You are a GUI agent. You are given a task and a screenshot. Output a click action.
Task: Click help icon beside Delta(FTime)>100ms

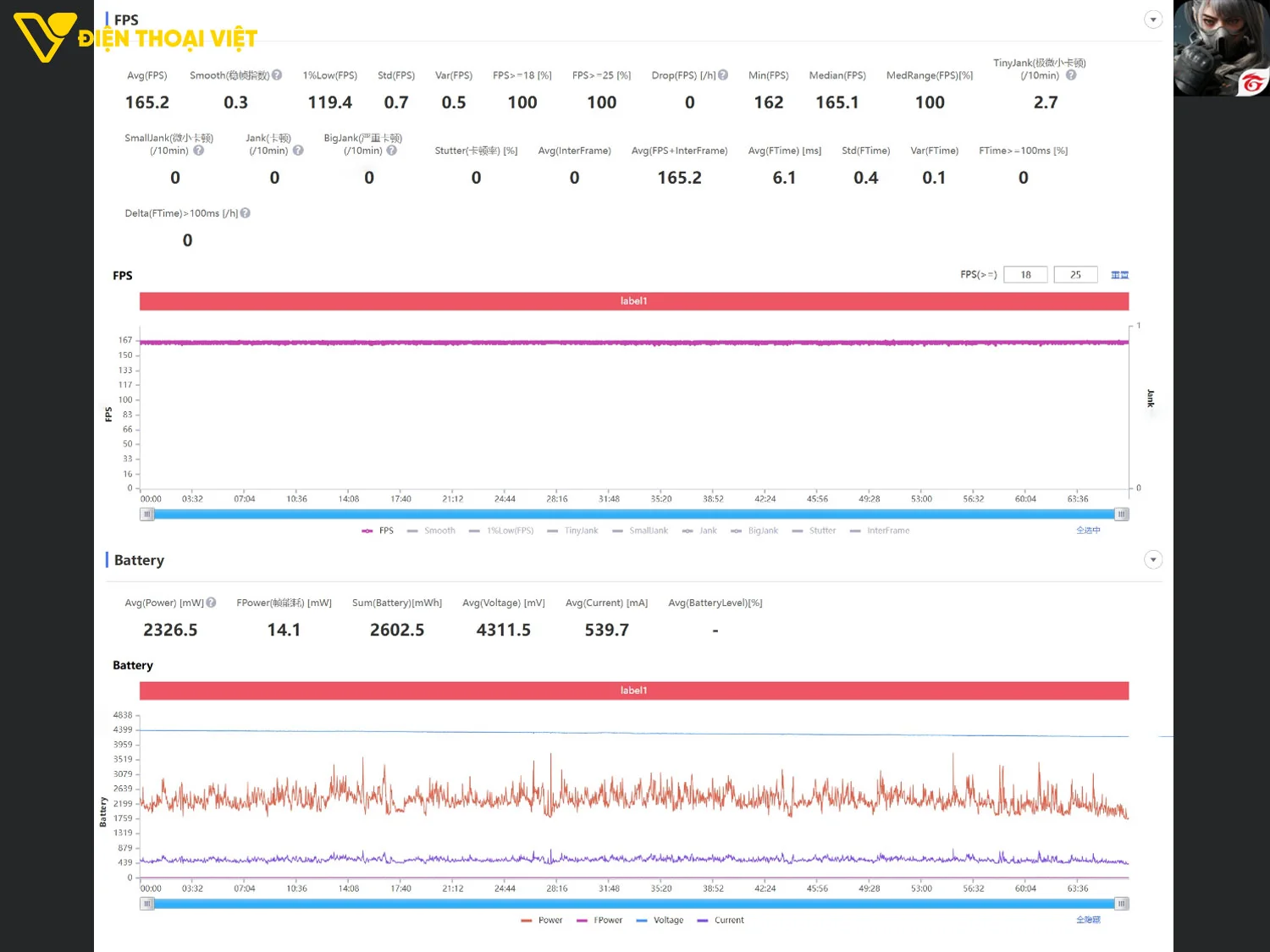tap(246, 213)
